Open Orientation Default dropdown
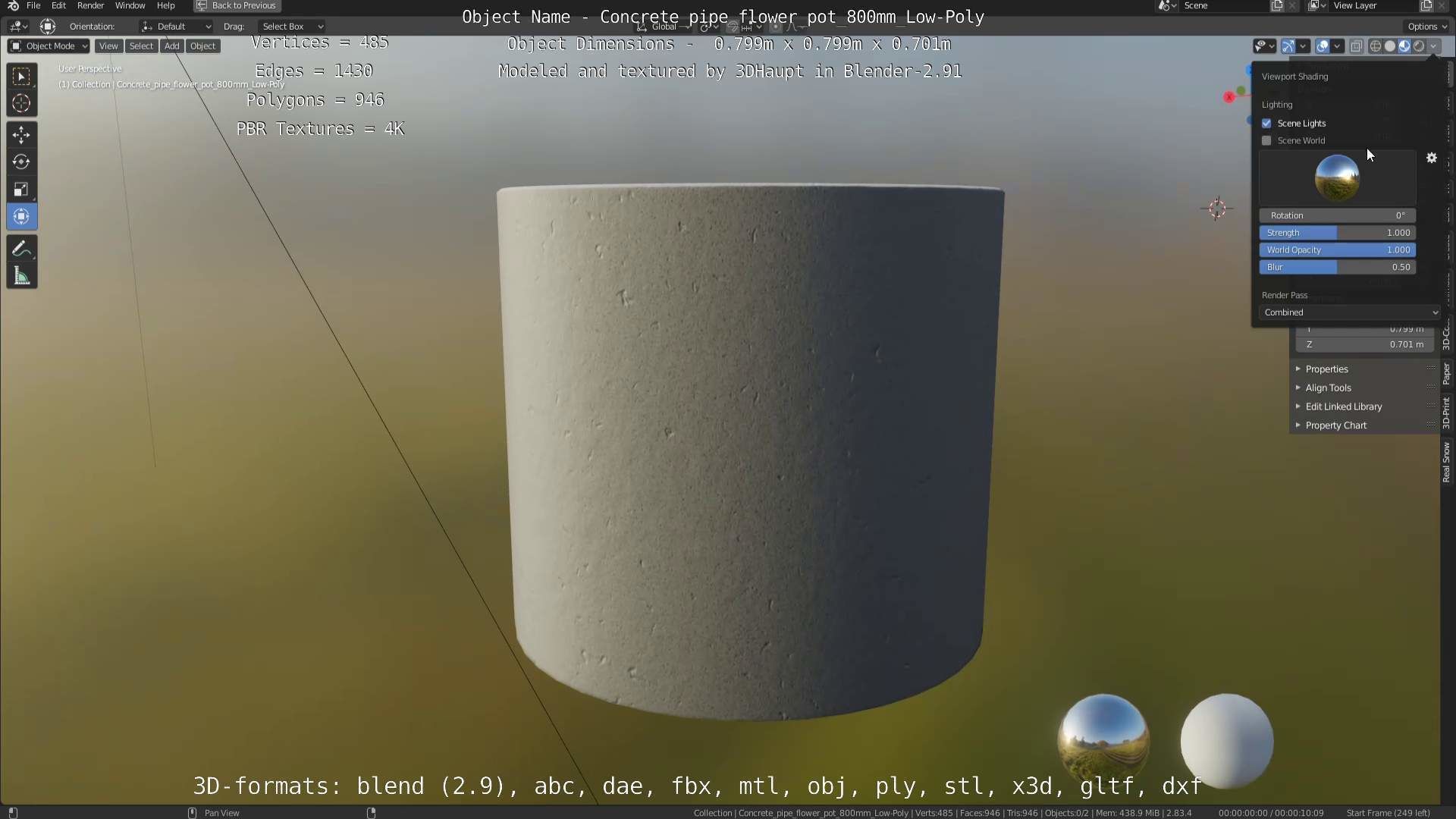The image size is (1456, 819). [x=176, y=27]
